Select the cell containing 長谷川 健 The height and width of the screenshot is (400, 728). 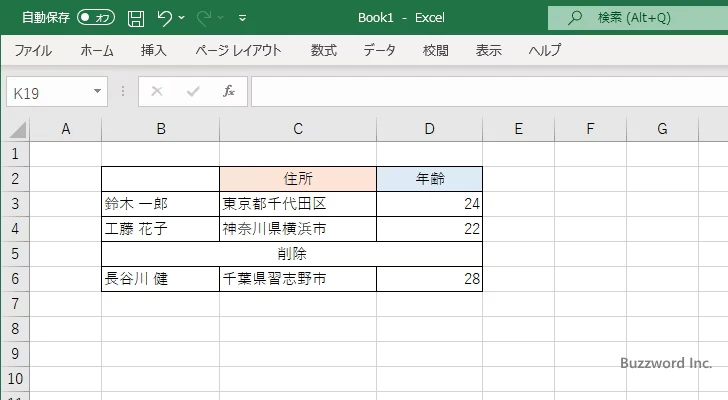(x=161, y=279)
